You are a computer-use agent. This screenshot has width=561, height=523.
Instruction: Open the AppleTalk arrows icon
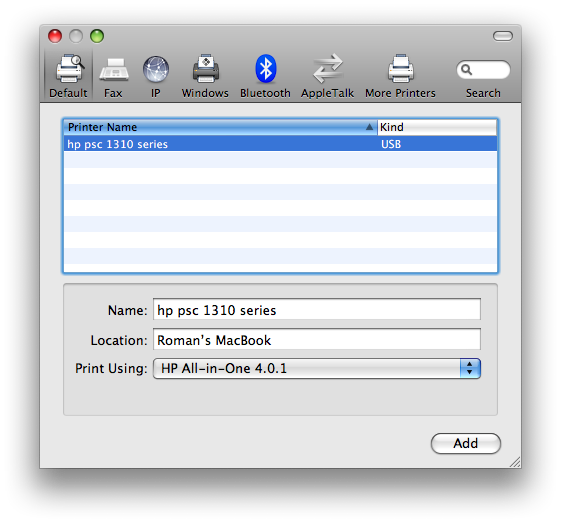(328, 68)
